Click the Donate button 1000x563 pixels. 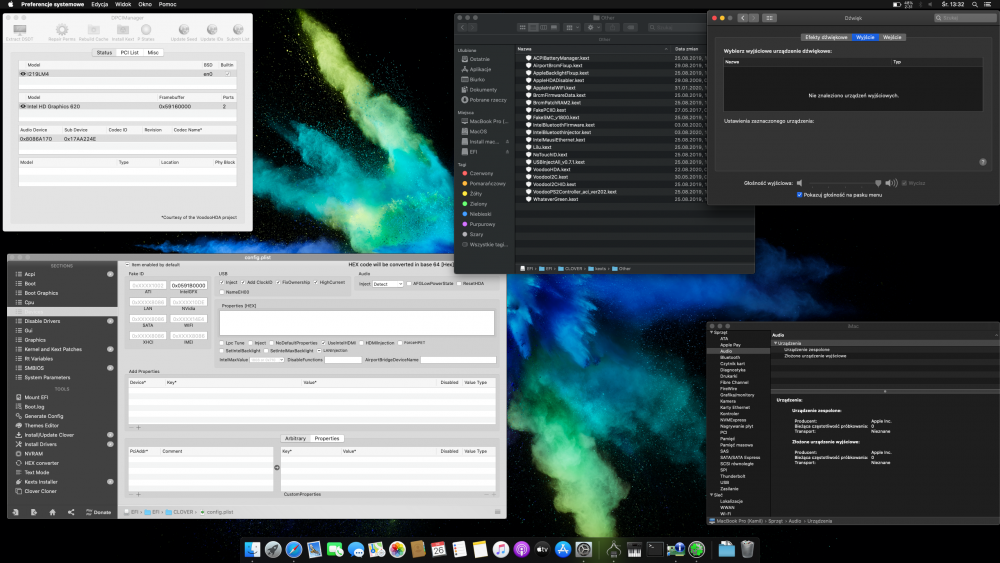pos(98,512)
